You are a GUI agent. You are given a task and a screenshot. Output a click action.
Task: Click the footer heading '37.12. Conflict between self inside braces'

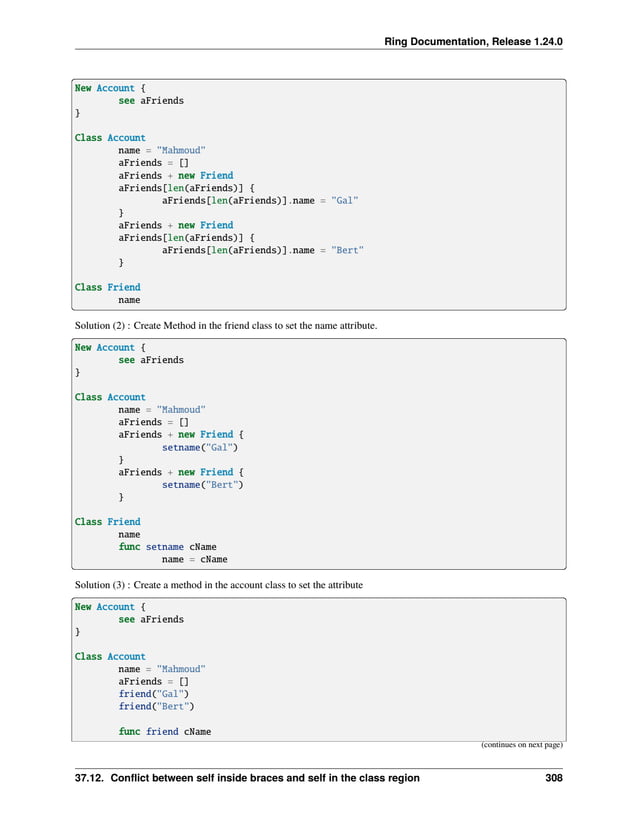[x=247, y=778]
